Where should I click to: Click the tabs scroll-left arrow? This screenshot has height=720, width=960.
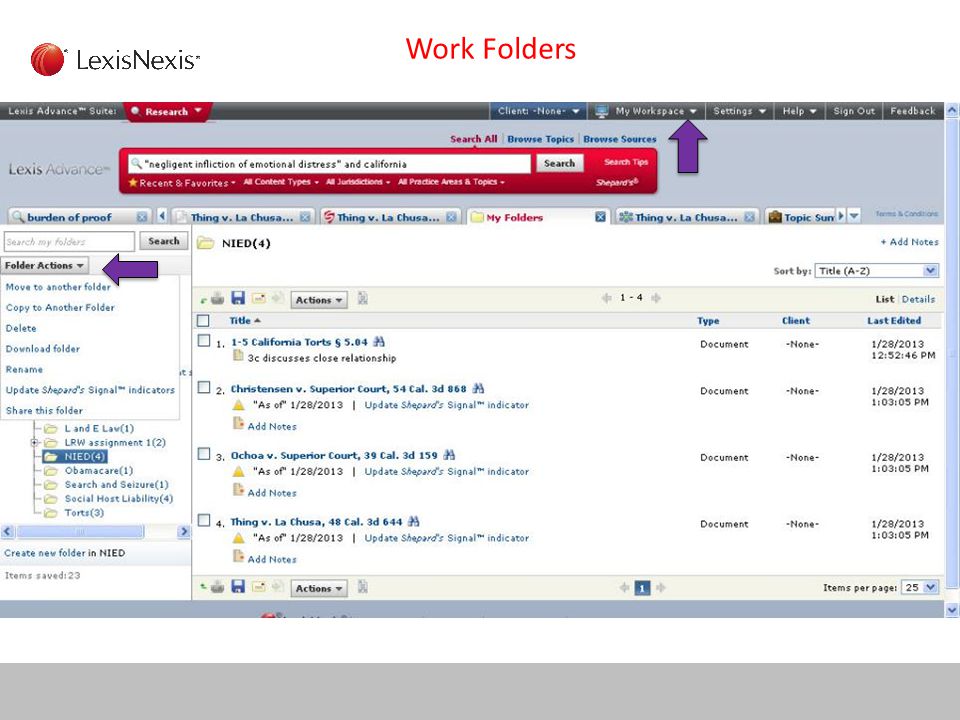(x=162, y=216)
